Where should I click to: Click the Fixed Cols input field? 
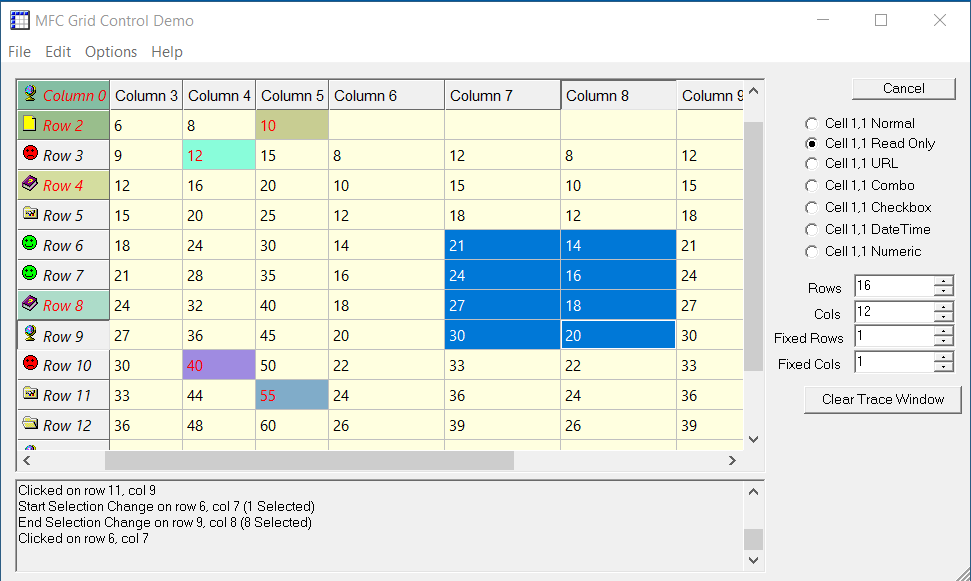(x=894, y=362)
